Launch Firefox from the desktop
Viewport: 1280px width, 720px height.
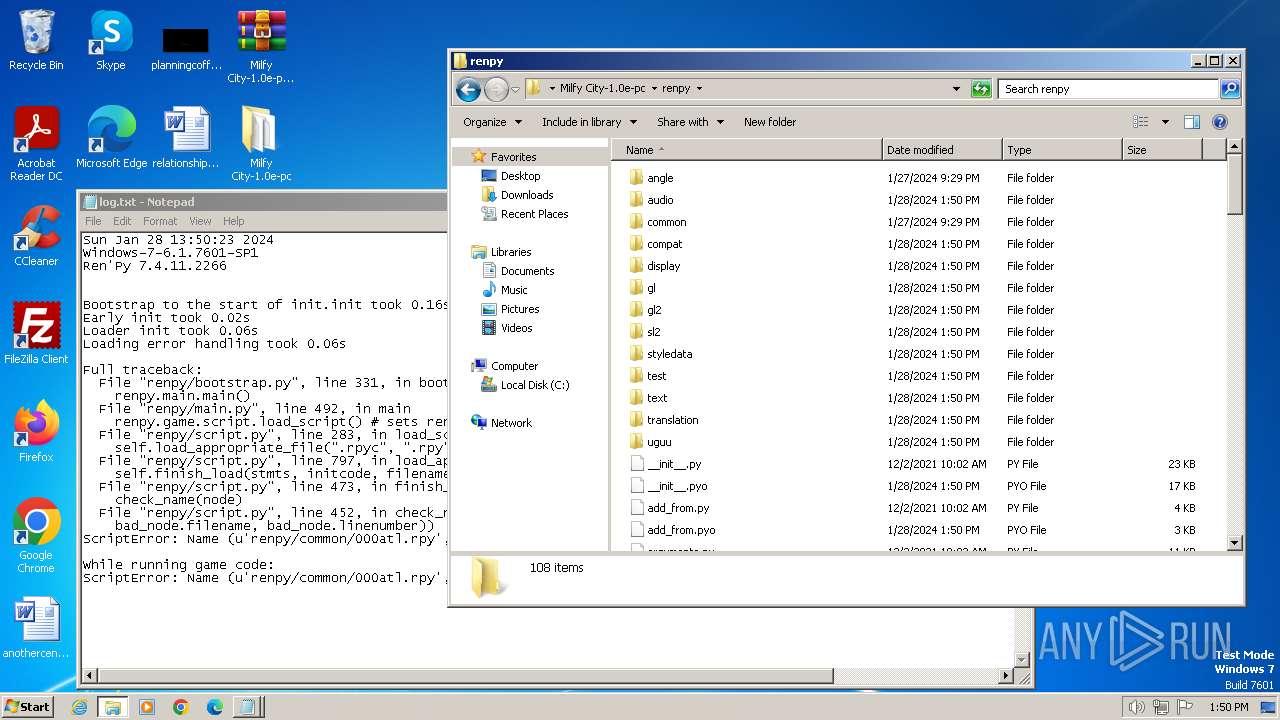[x=36, y=432]
